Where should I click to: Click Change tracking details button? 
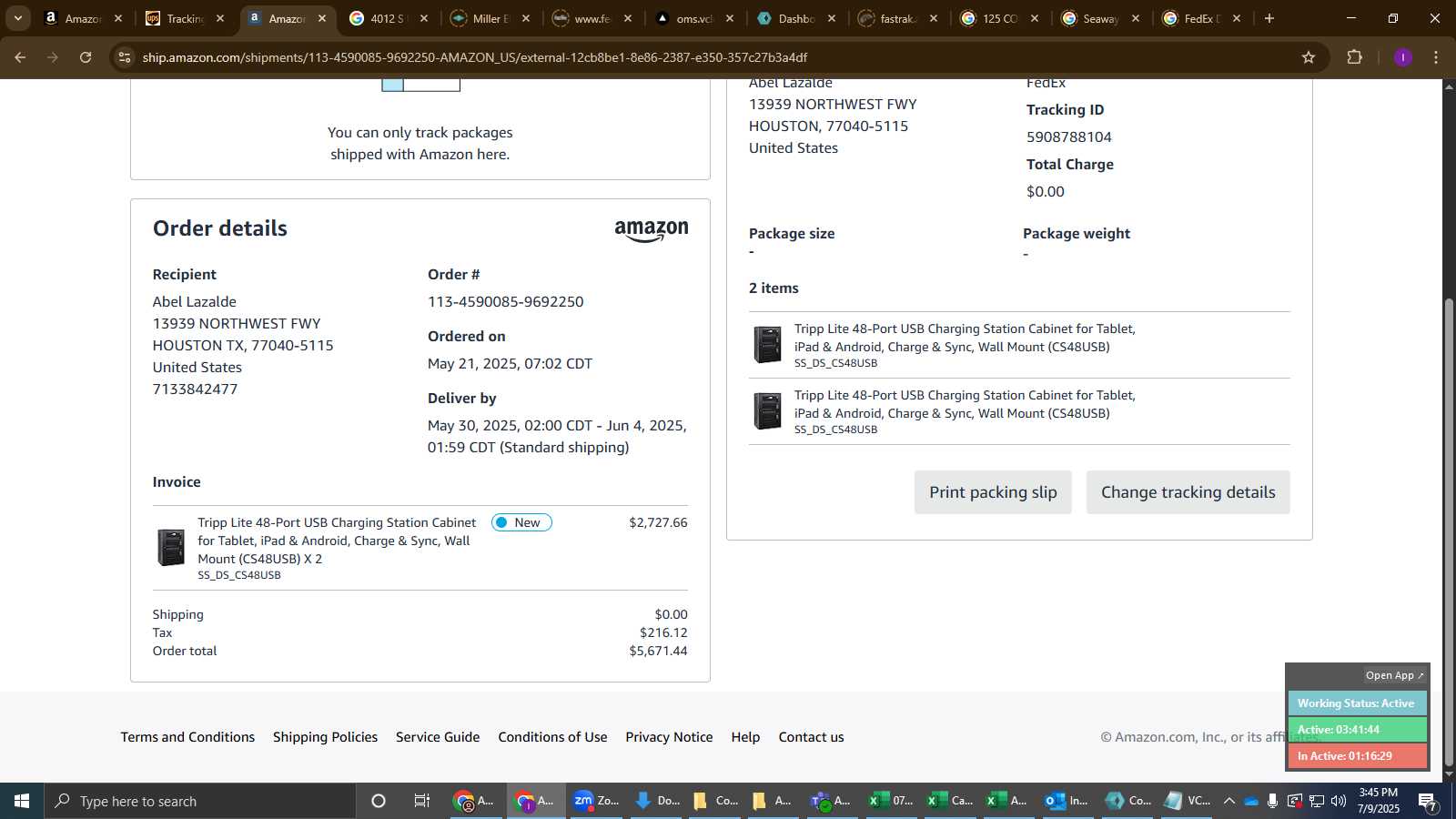[1188, 492]
